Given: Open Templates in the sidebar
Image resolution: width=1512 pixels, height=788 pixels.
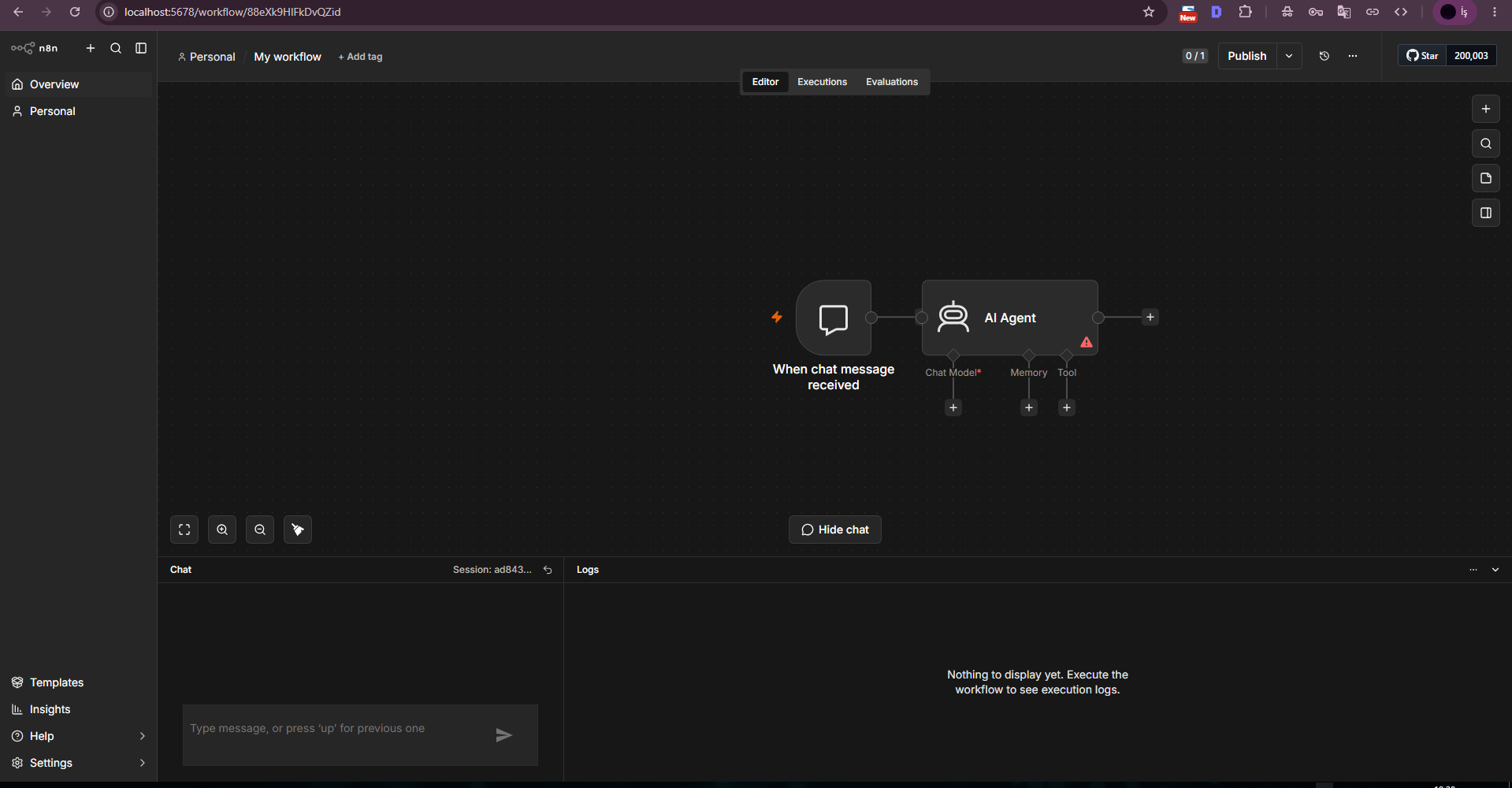Looking at the screenshot, I should click(78, 682).
